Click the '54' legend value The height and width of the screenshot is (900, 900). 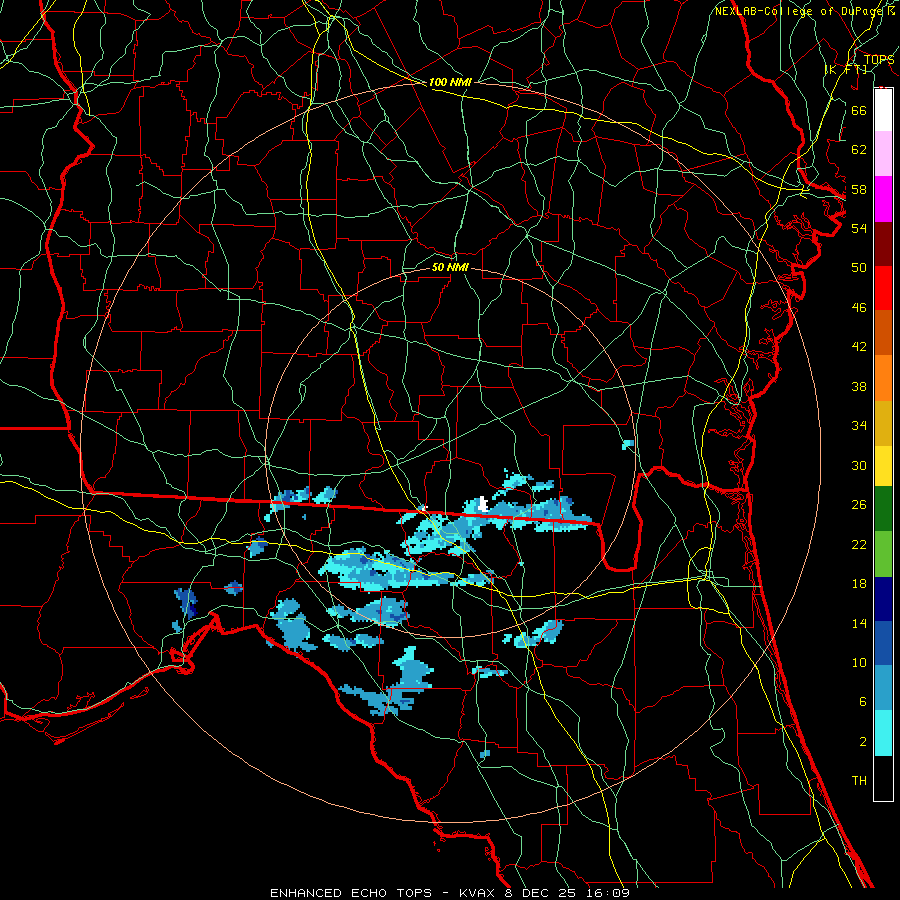tap(859, 228)
